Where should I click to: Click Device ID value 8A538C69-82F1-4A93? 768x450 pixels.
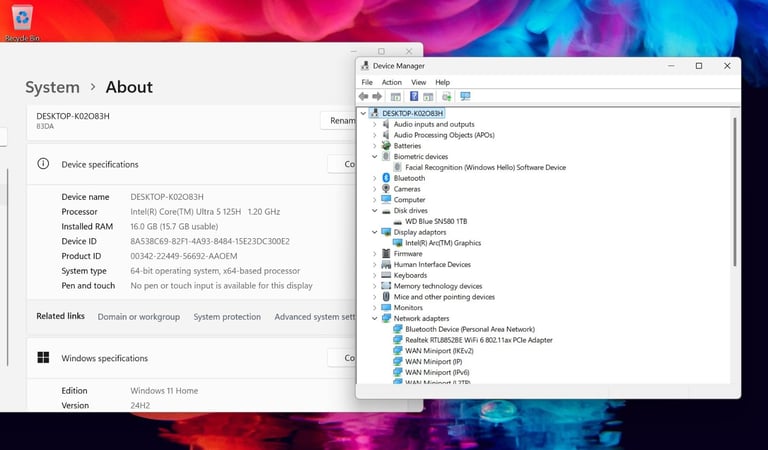pyautogui.click(x=210, y=241)
